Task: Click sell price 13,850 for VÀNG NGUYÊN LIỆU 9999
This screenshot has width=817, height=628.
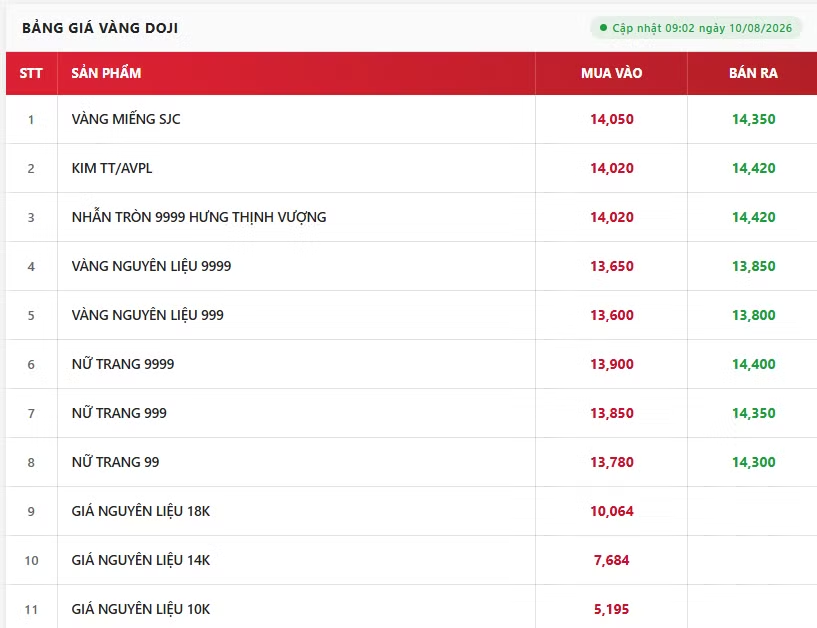Action: [x=753, y=266]
